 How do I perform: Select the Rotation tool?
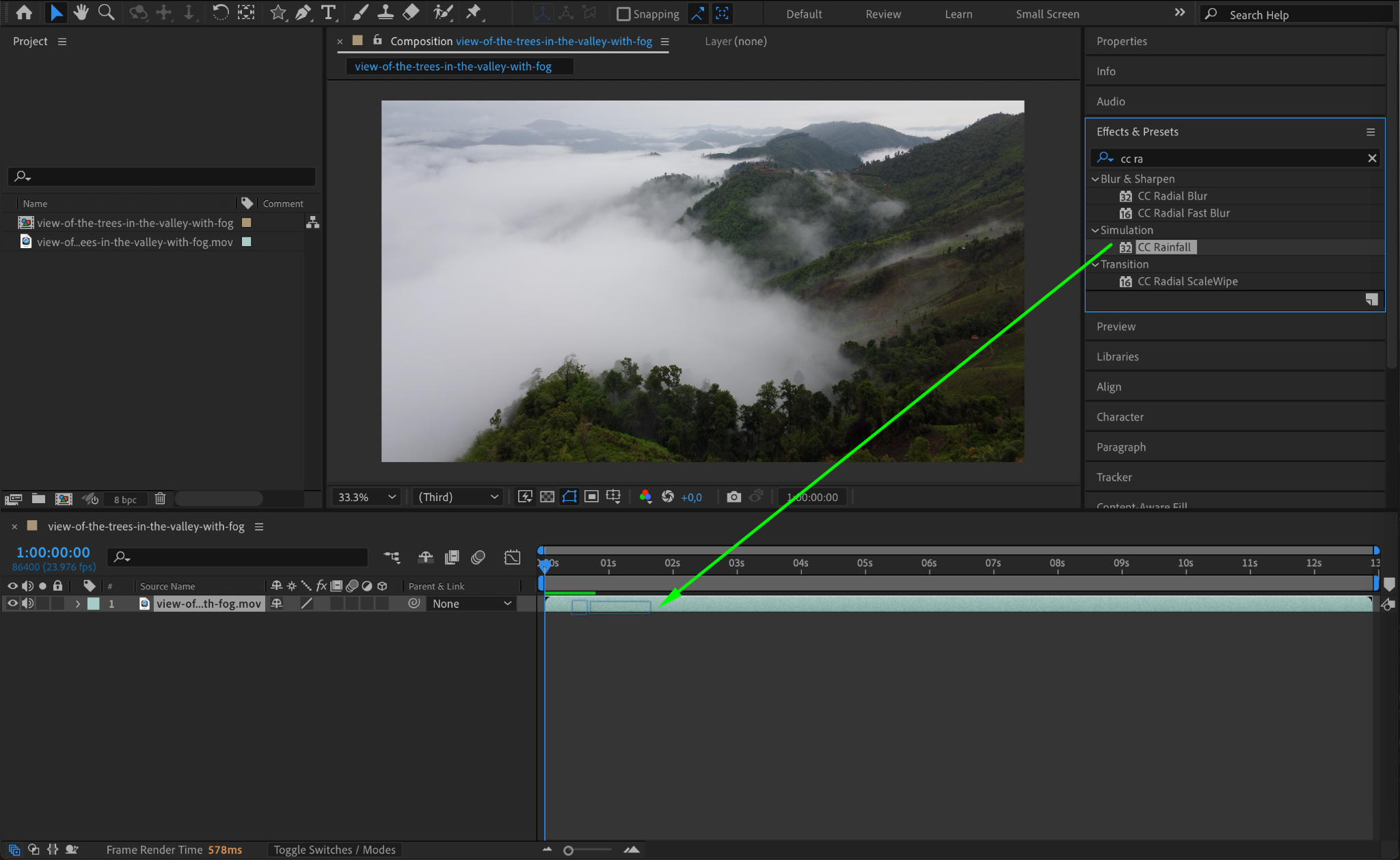[220, 12]
